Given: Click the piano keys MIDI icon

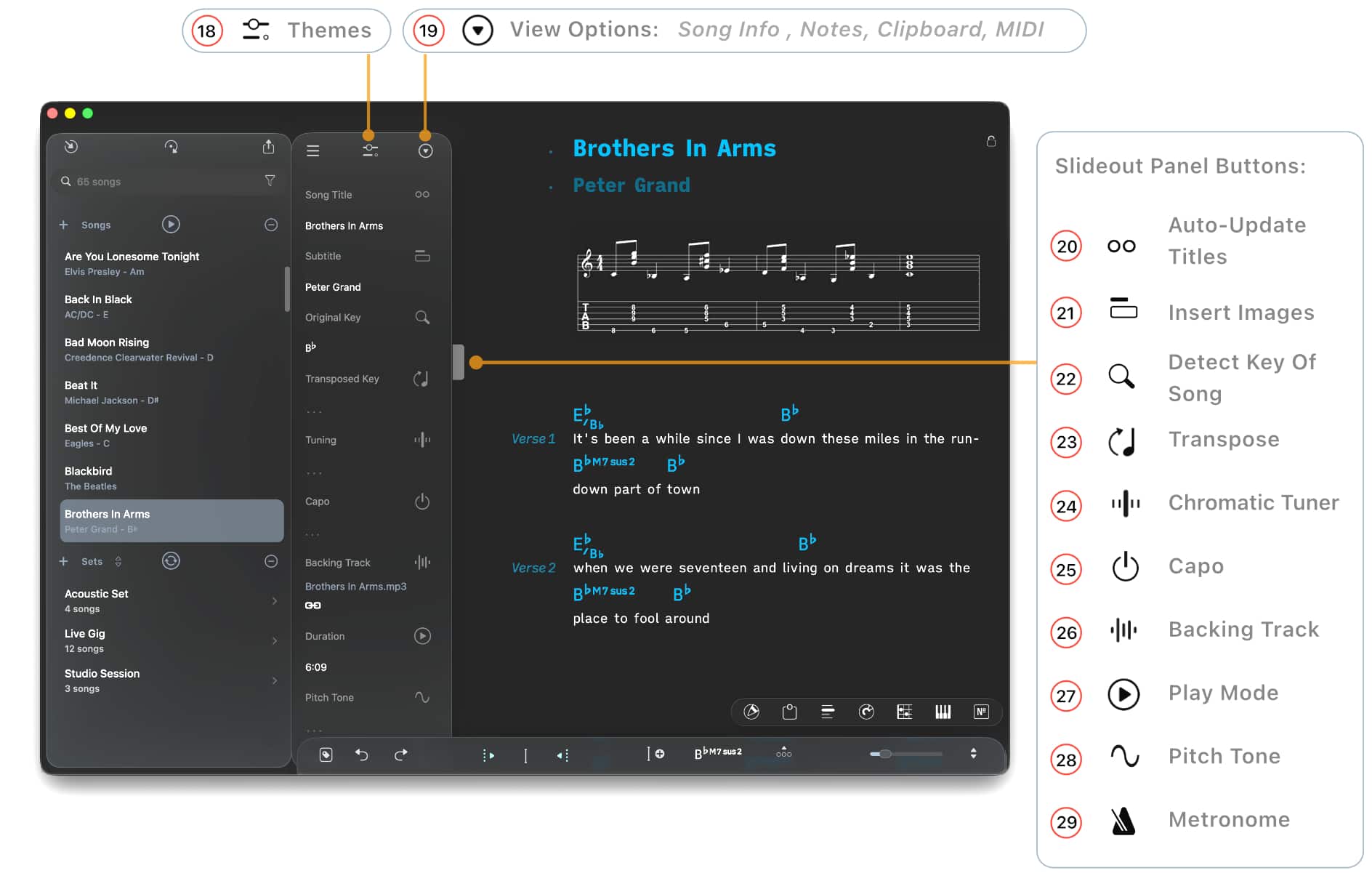Looking at the screenshot, I should (x=943, y=712).
